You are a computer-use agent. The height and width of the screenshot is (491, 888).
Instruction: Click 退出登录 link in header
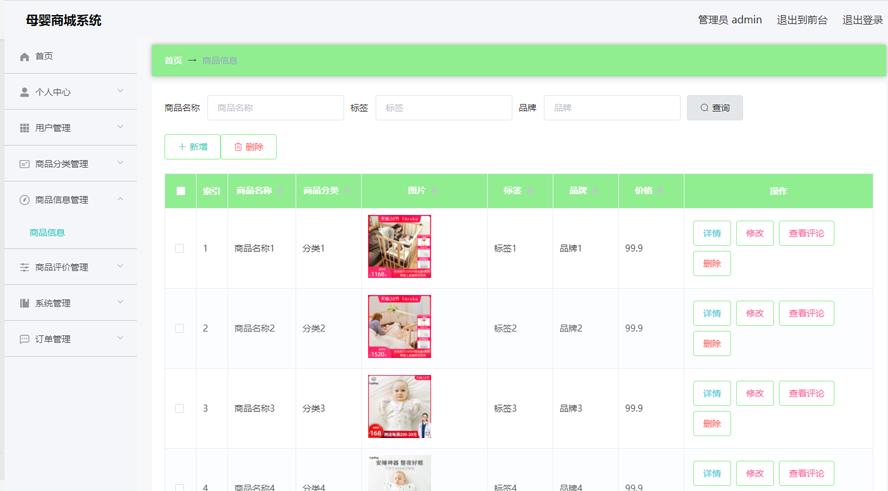(x=863, y=20)
